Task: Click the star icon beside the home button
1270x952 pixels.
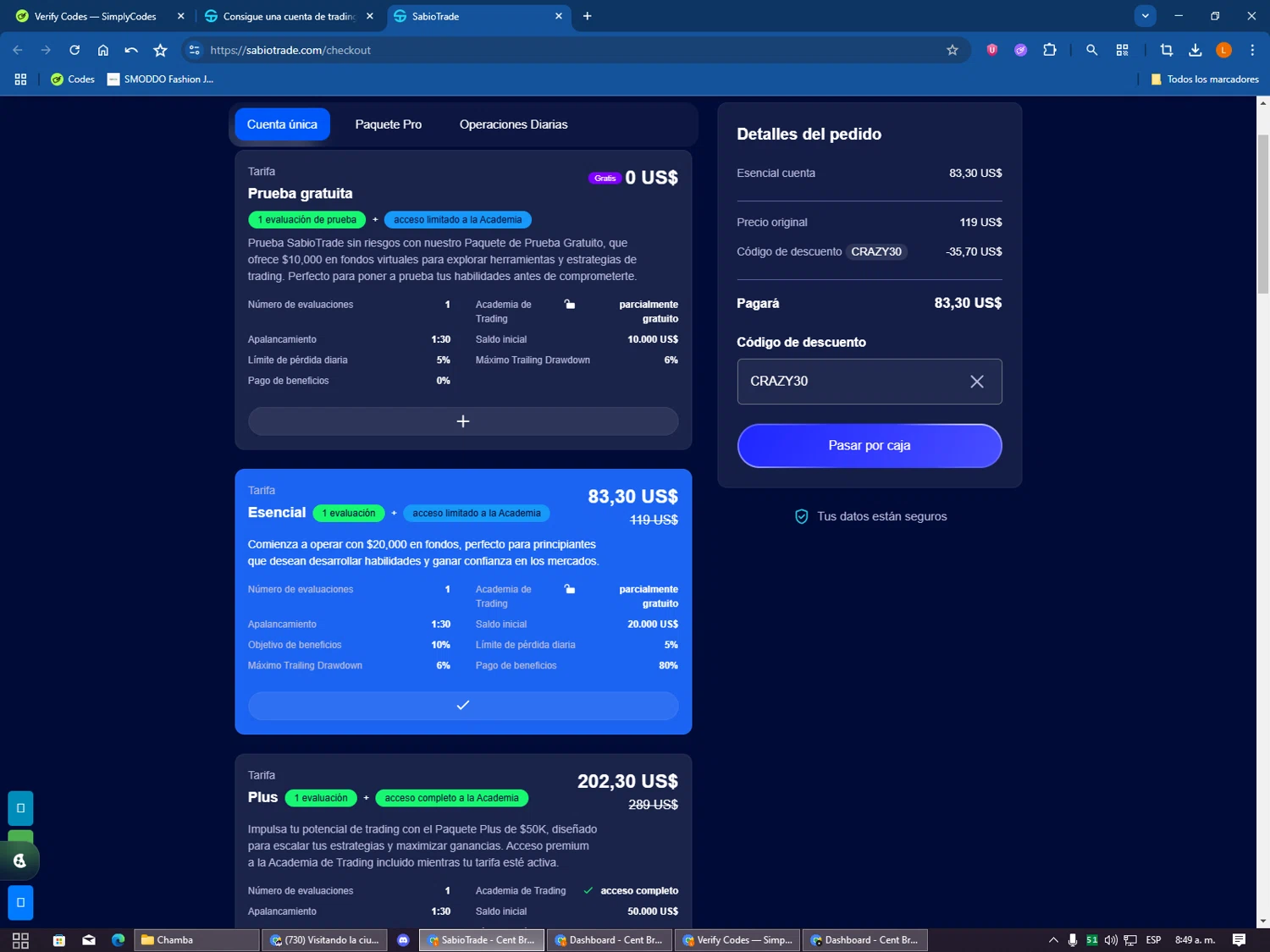Action: click(x=160, y=50)
